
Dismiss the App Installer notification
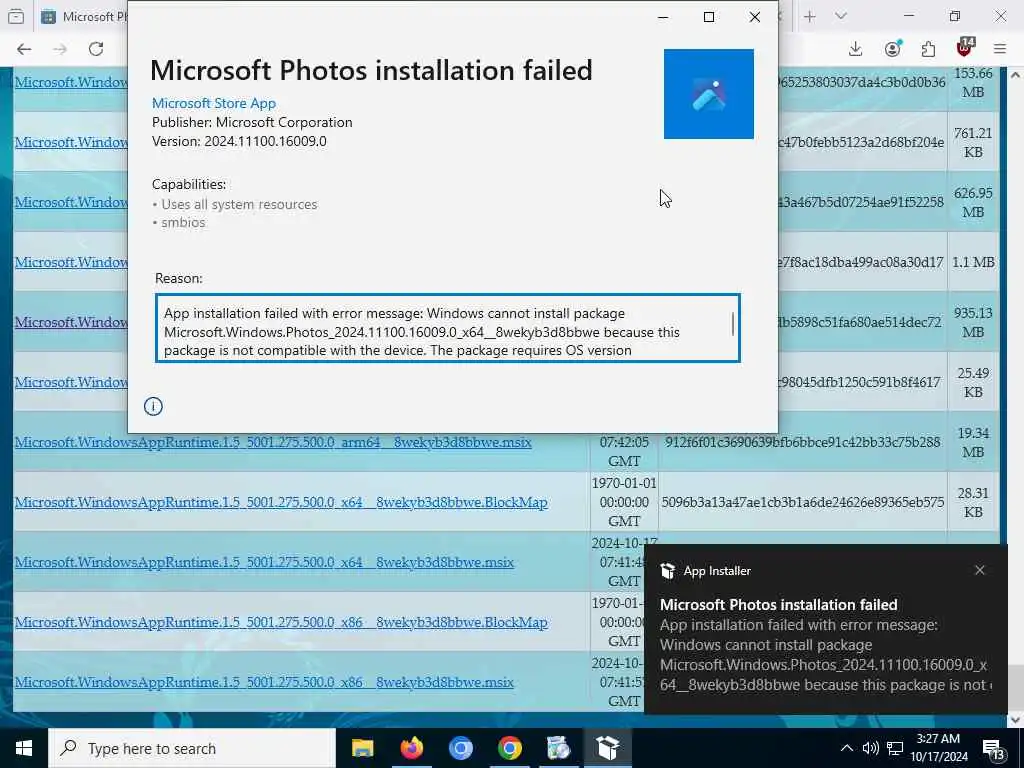pyautogui.click(x=980, y=570)
